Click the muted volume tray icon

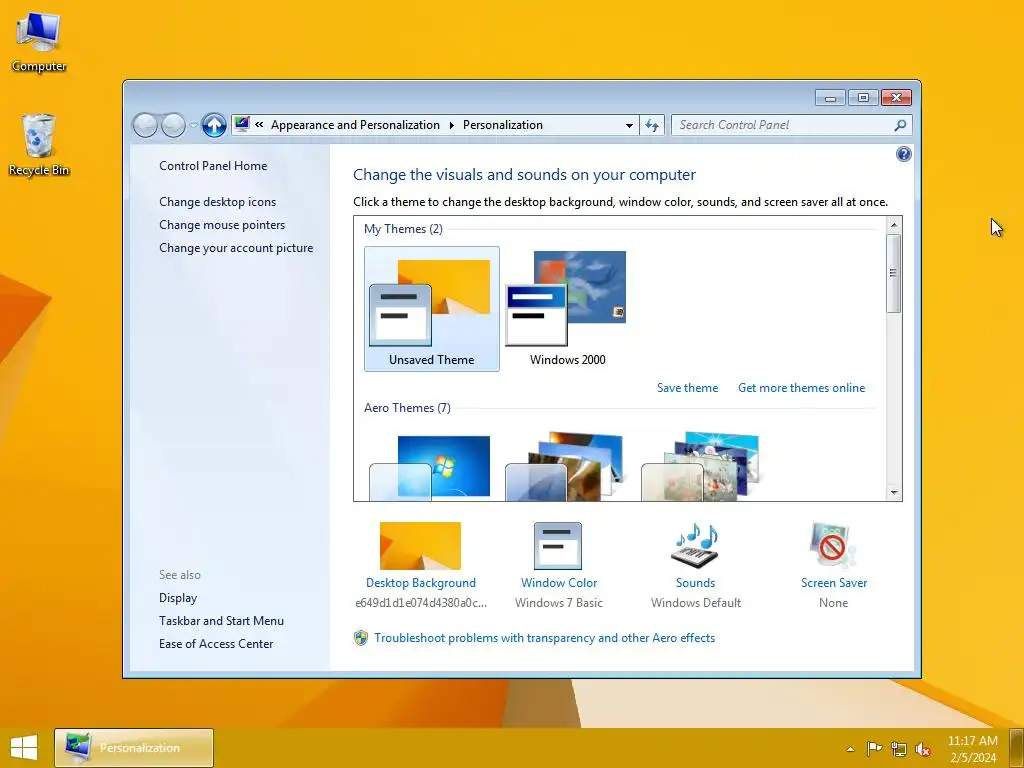(x=923, y=749)
